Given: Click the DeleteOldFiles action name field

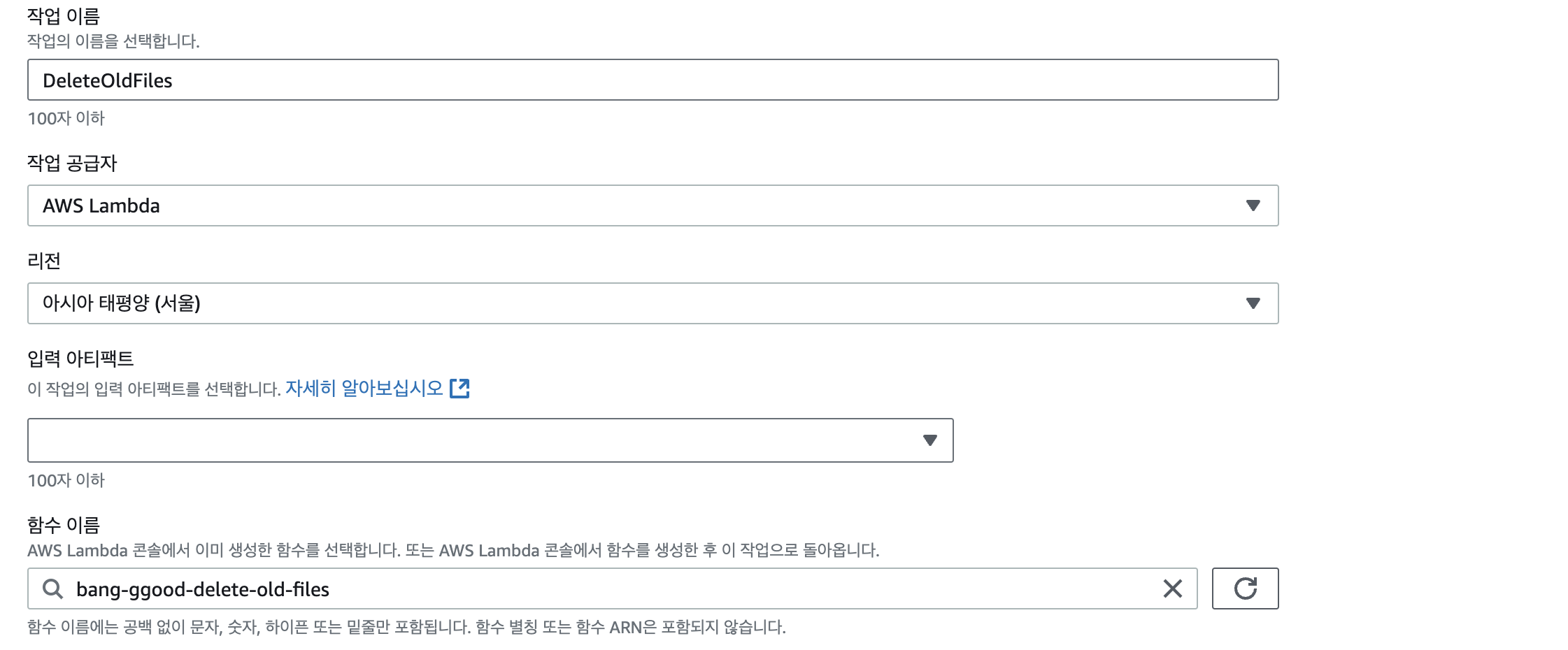Looking at the screenshot, I should click(x=653, y=80).
